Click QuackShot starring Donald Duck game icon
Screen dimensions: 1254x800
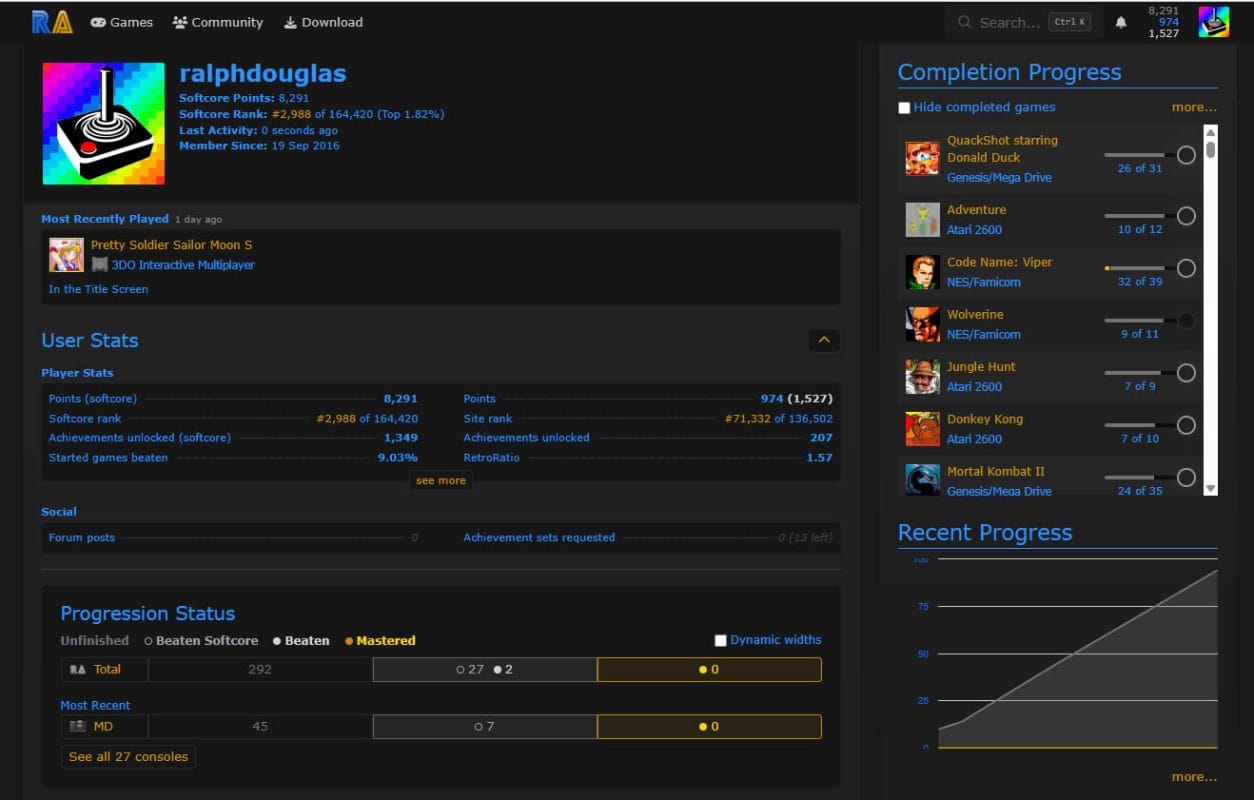[x=922, y=158]
